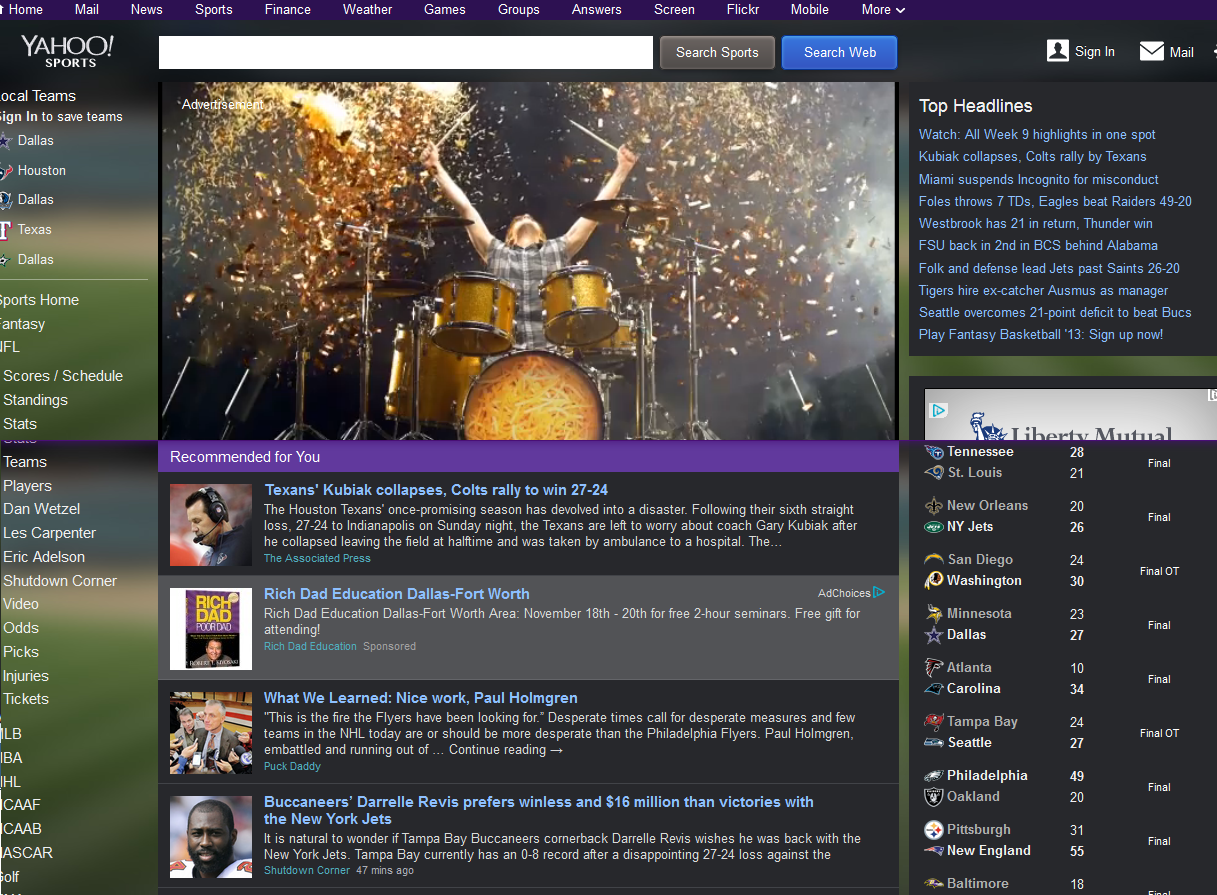This screenshot has height=895, width=1217.
Task: Open Dan Wetzel in the left sidebar
Action: [x=42, y=509]
